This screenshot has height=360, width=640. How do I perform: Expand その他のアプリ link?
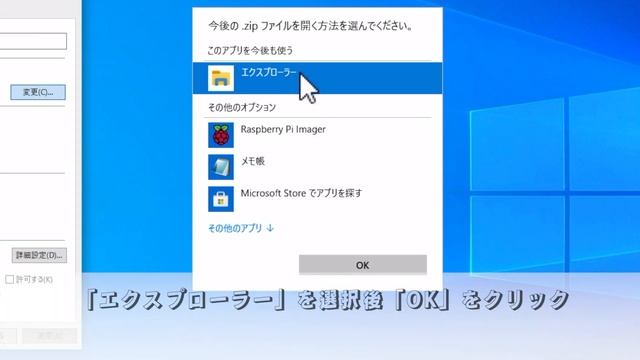[x=241, y=228]
